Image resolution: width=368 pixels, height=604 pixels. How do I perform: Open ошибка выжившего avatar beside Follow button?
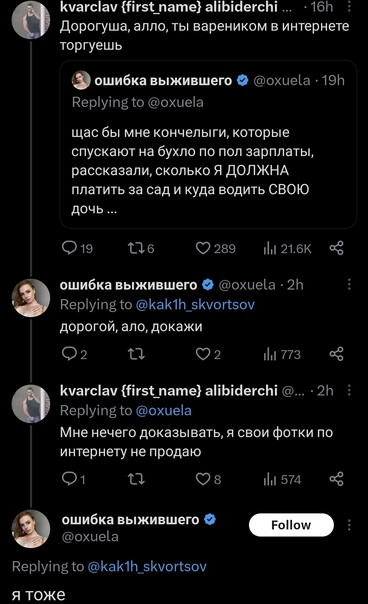click(x=31, y=528)
